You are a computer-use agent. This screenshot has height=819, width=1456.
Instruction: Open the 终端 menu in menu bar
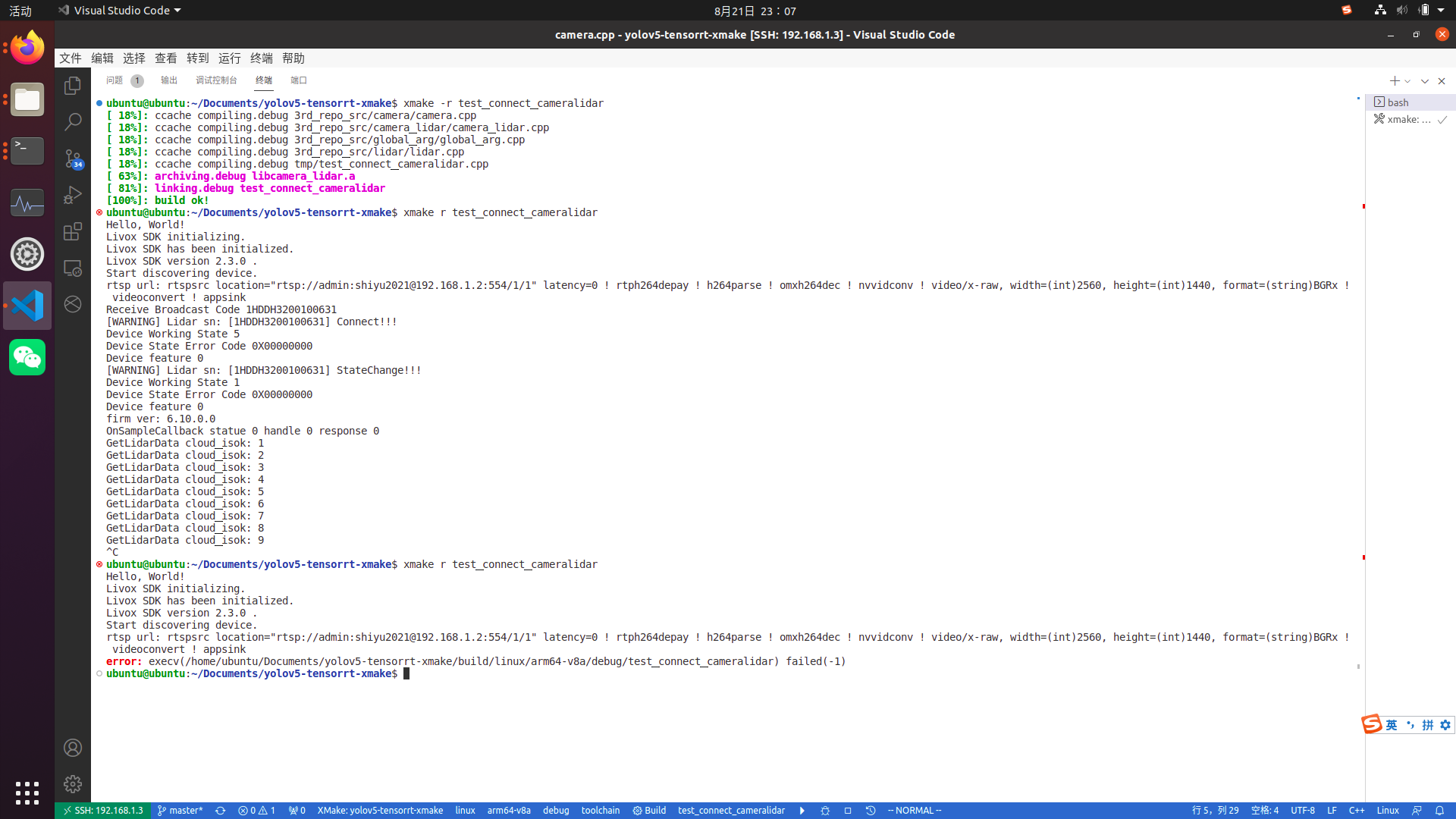tap(261, 58)
